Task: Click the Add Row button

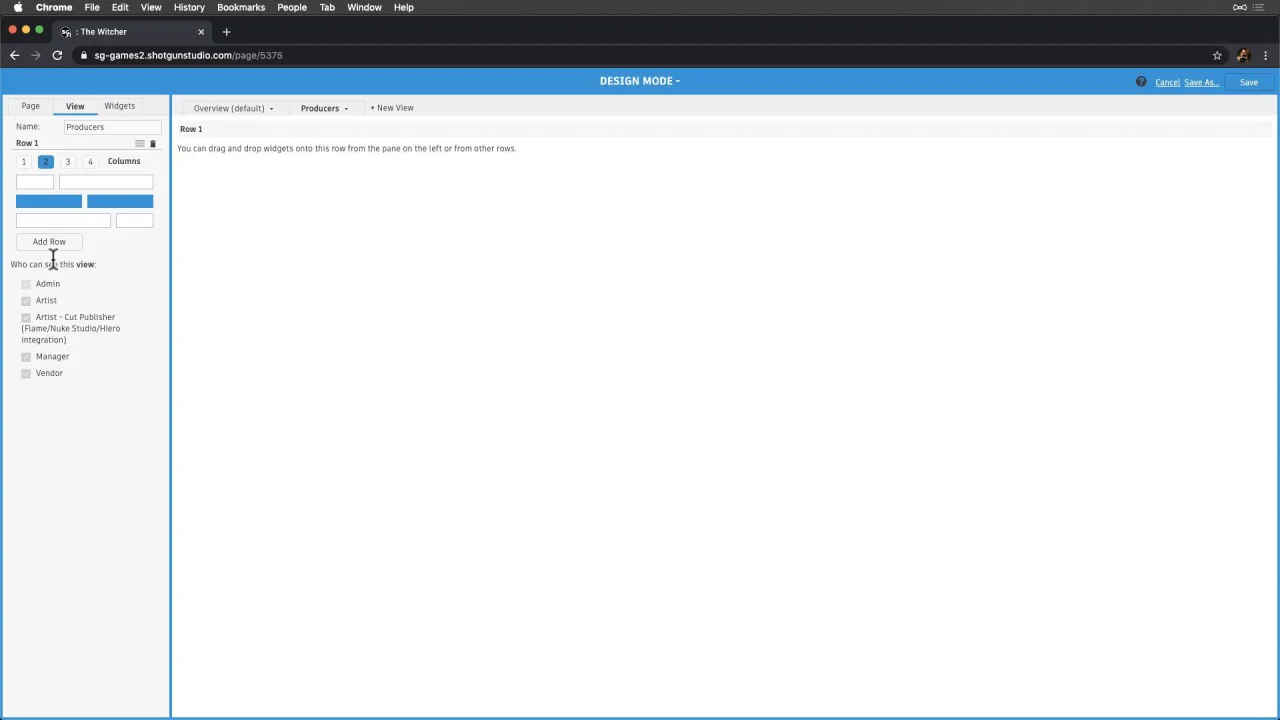Action: [49, 242]
